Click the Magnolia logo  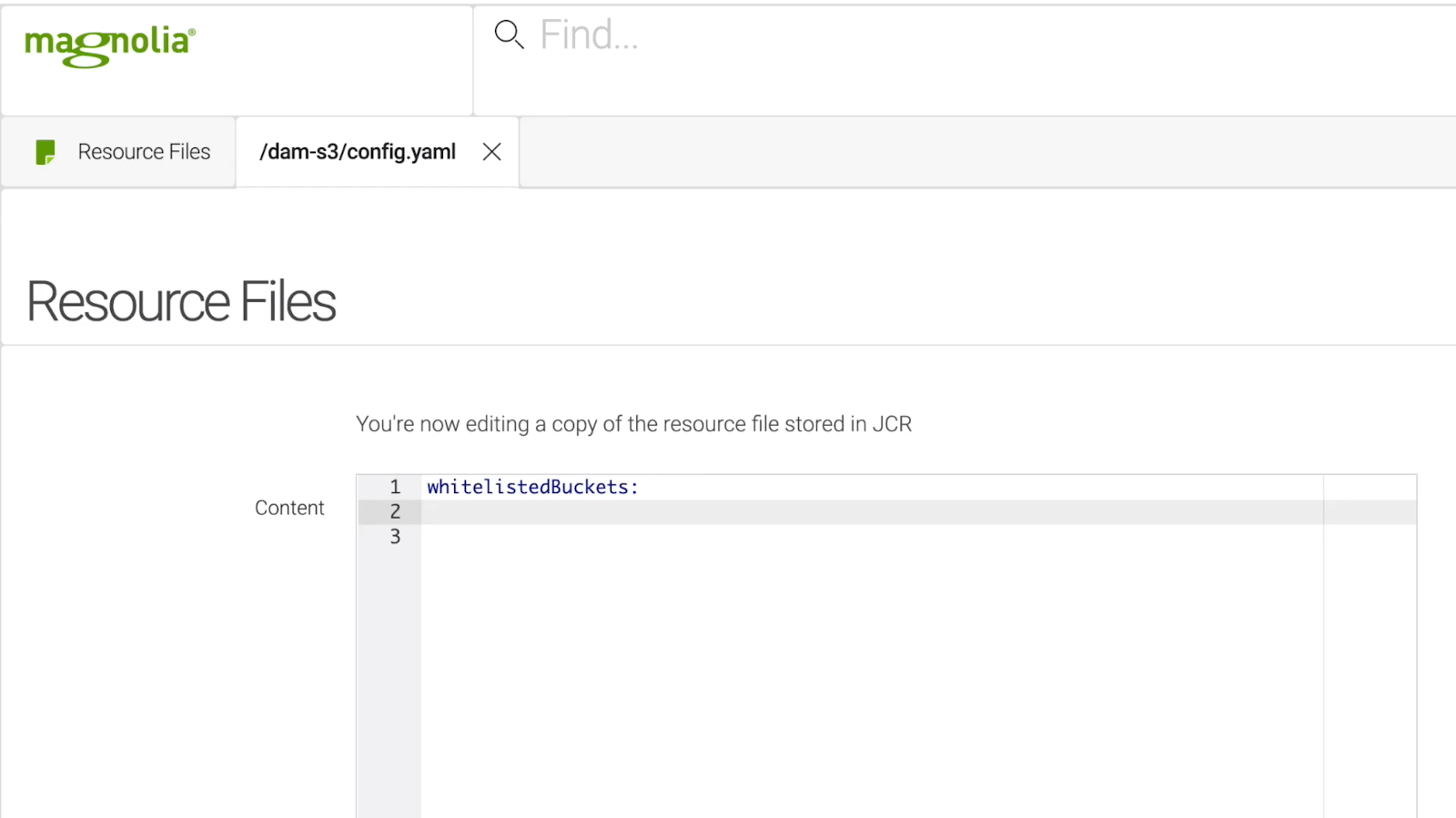pyautogui.click(x=109, y=44)
